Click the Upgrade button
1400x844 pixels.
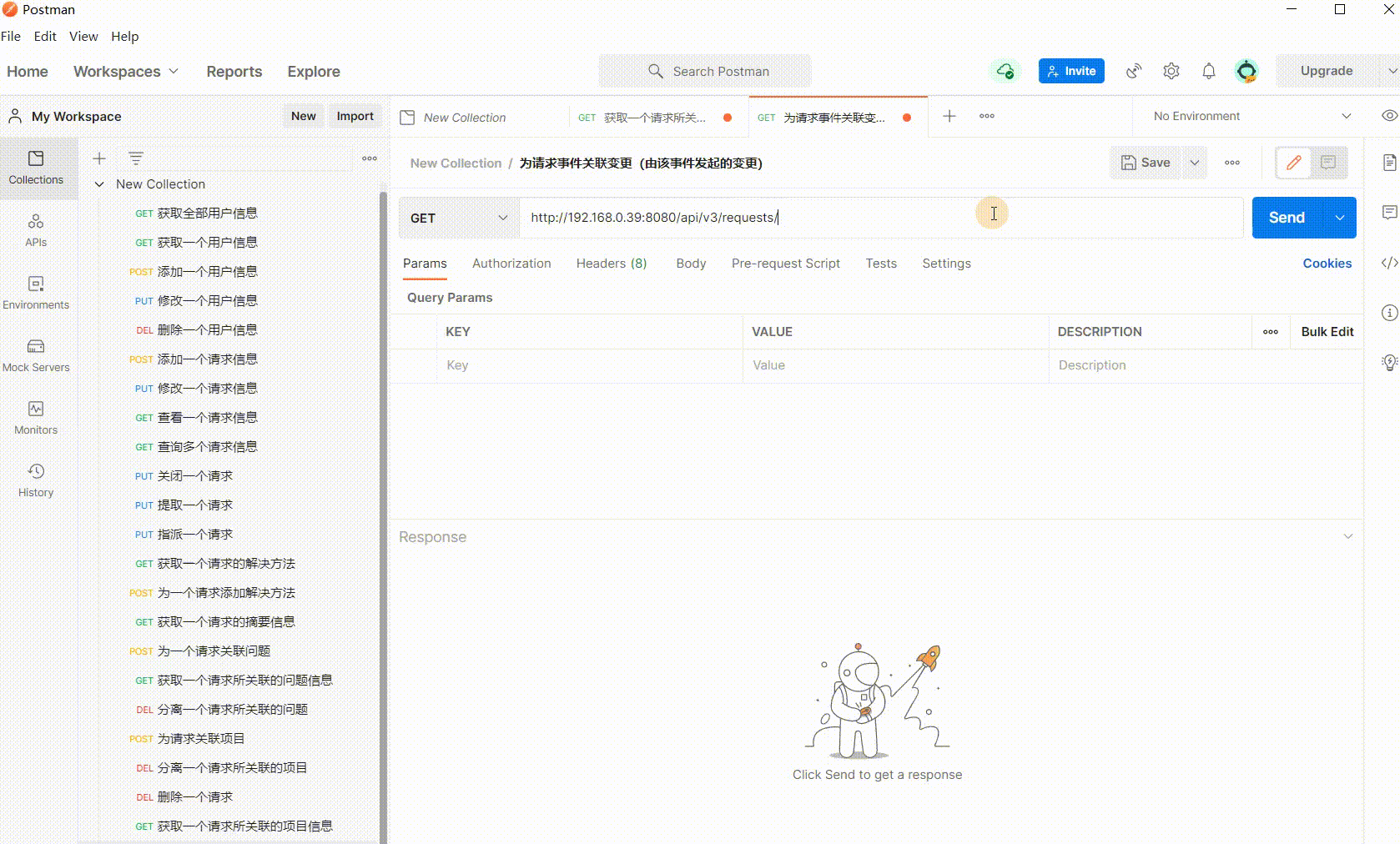point(1327,71)
